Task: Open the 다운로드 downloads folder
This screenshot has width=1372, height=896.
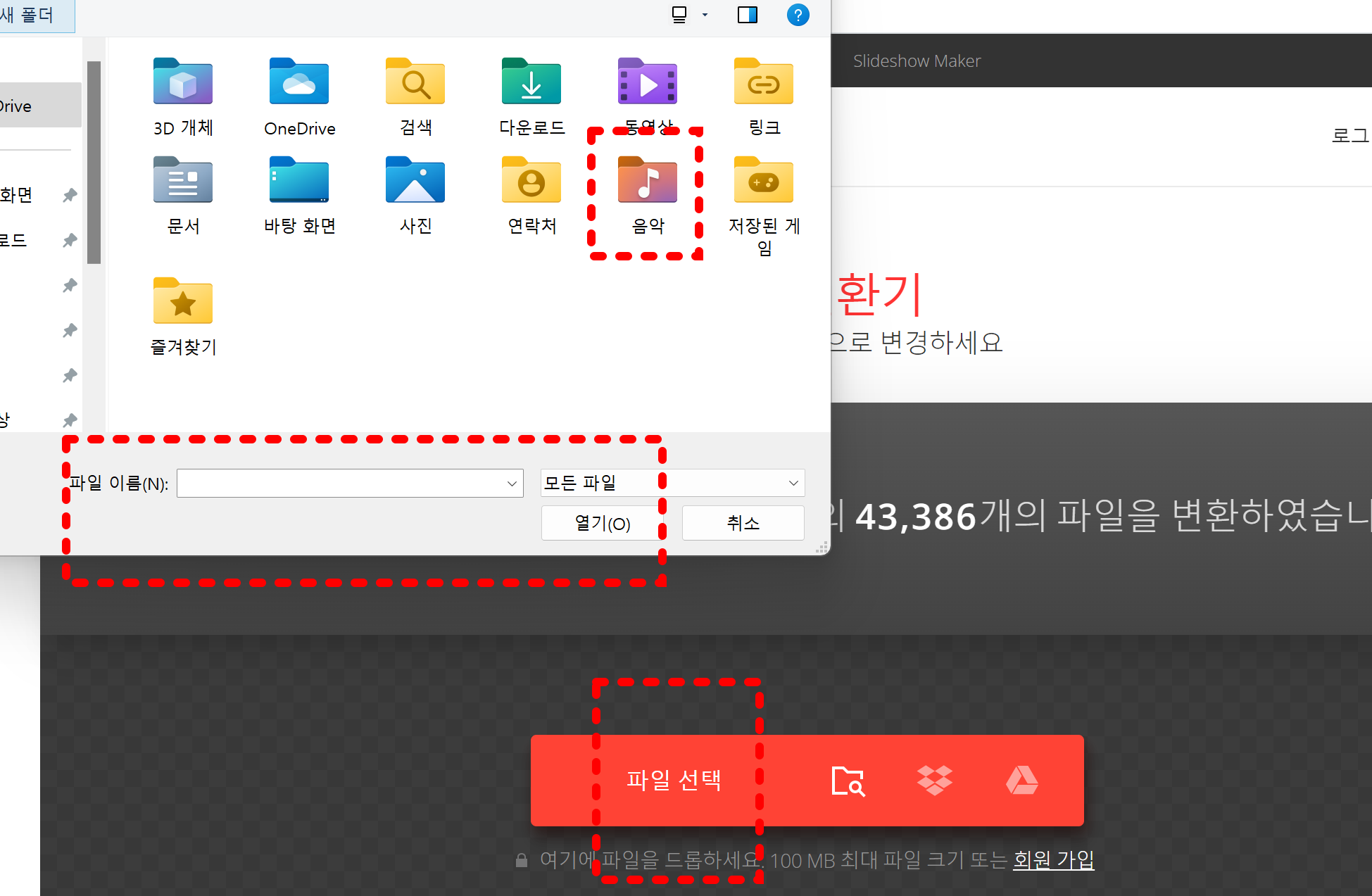Action: pos(531,83)
